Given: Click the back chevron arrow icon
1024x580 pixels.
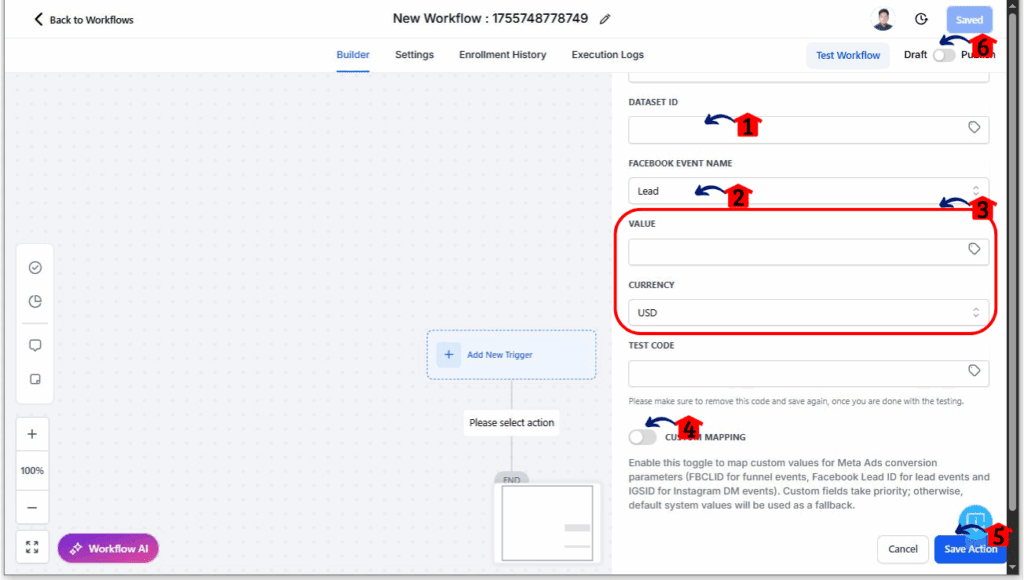Looking at the screenshot, I should [x=39, y=20].
